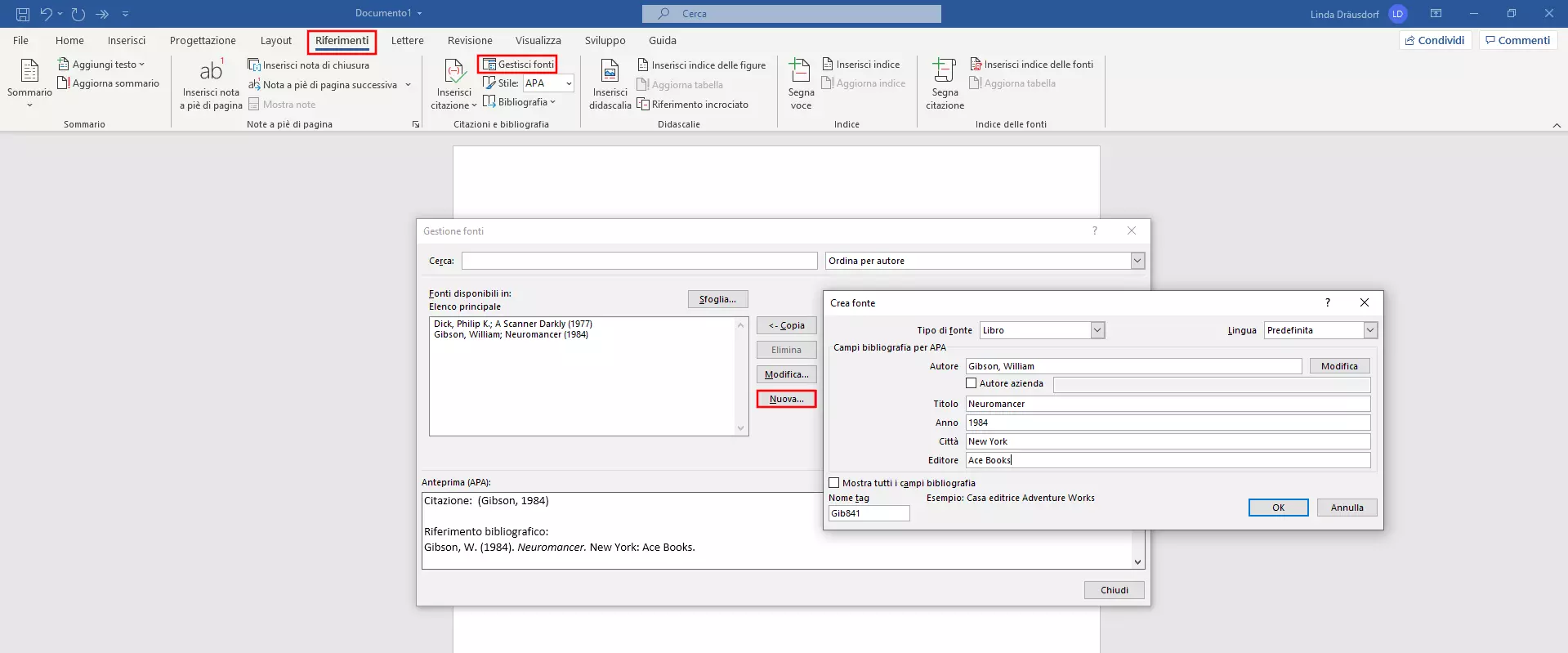Open ribbon display options icon
Screen dimensions: 1568x653
1436,14
